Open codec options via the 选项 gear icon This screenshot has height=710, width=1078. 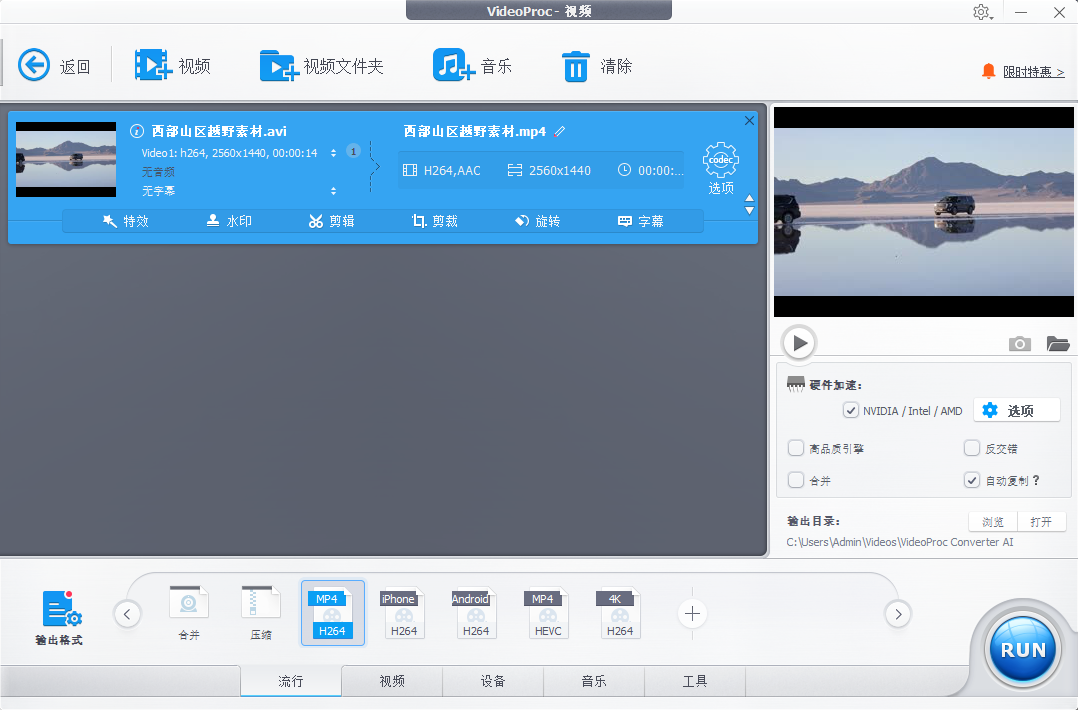(x=720, y=162)
